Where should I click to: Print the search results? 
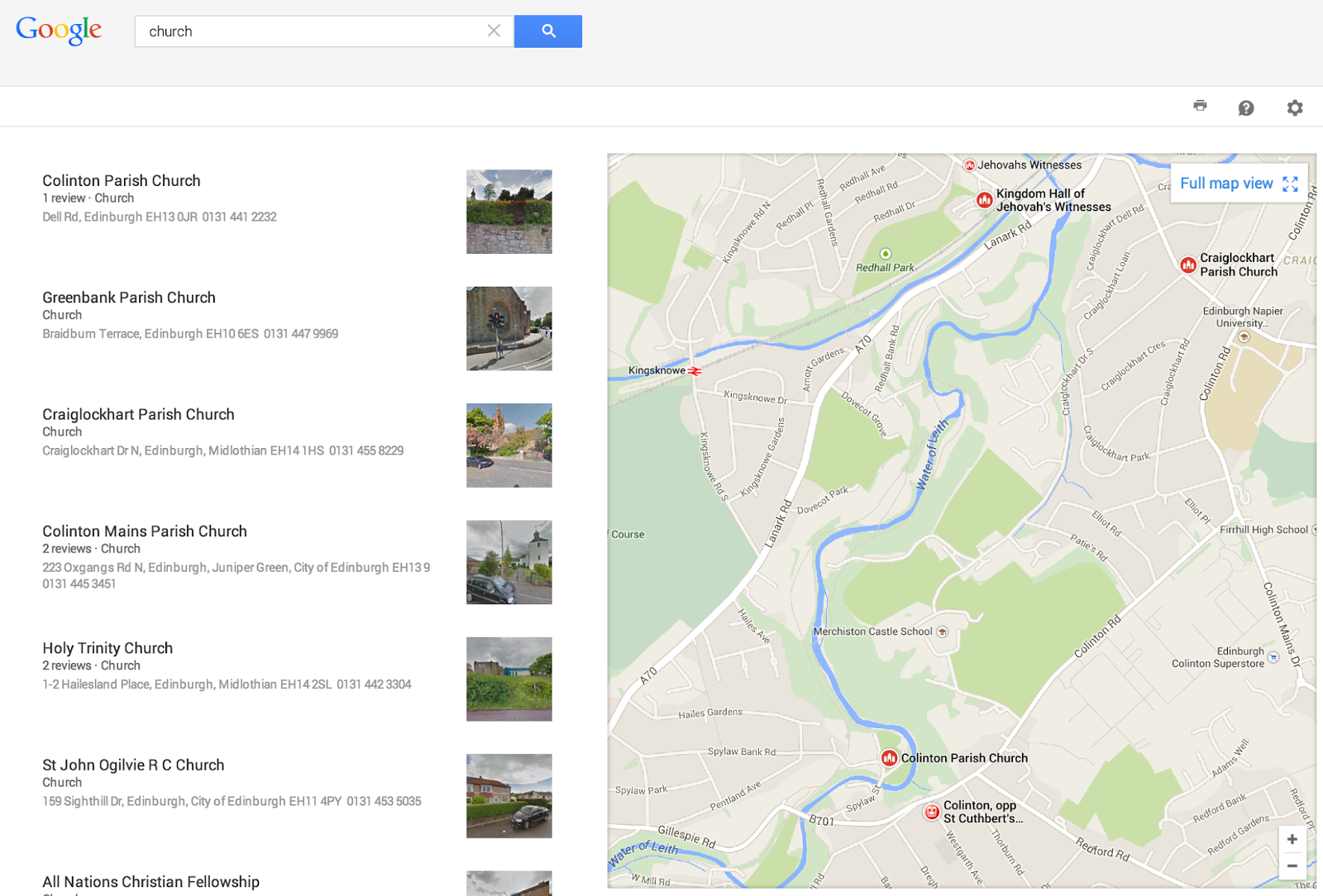pyautogui.click(x=1200, y=106)
